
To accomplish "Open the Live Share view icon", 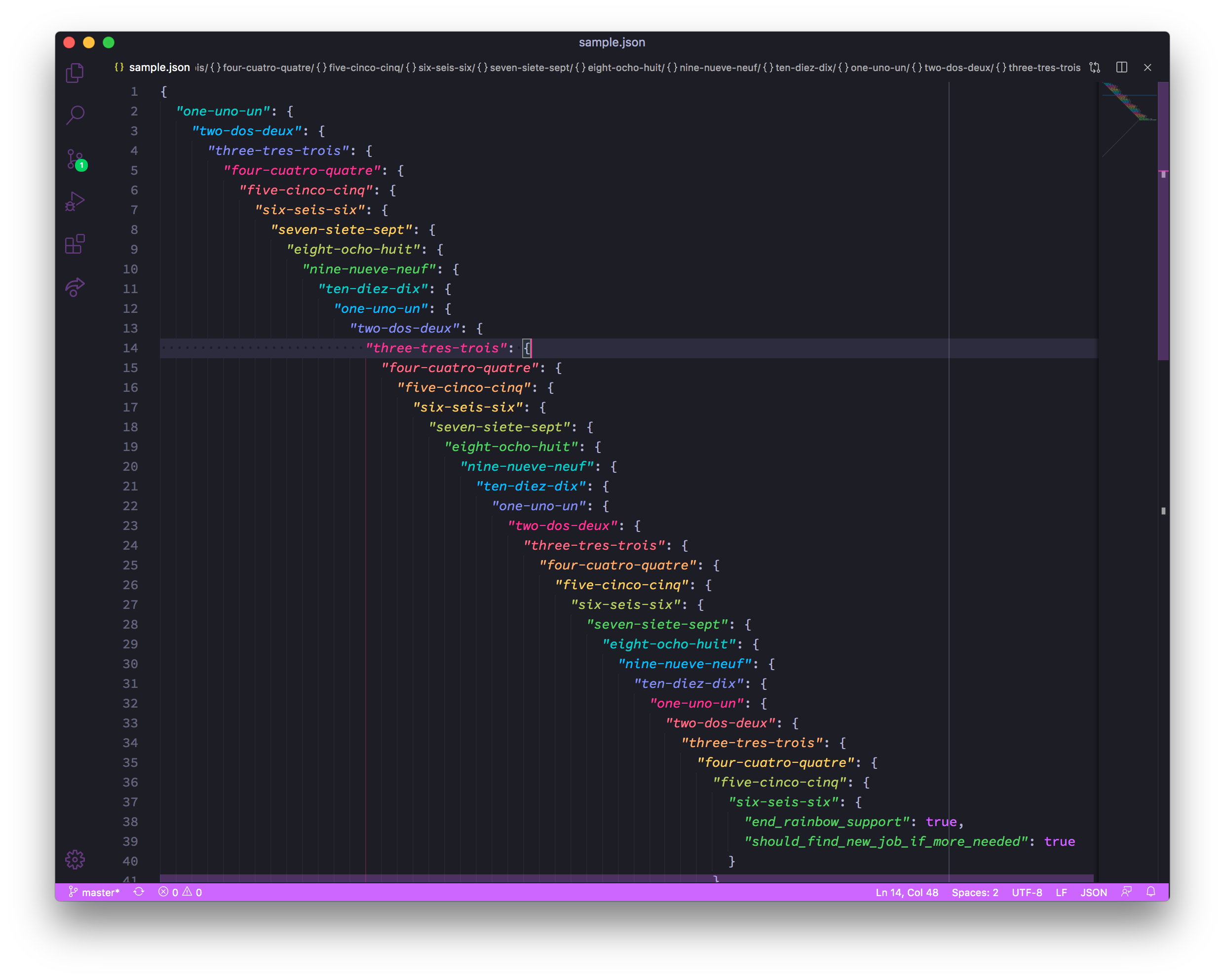I will tap(75, 287).
